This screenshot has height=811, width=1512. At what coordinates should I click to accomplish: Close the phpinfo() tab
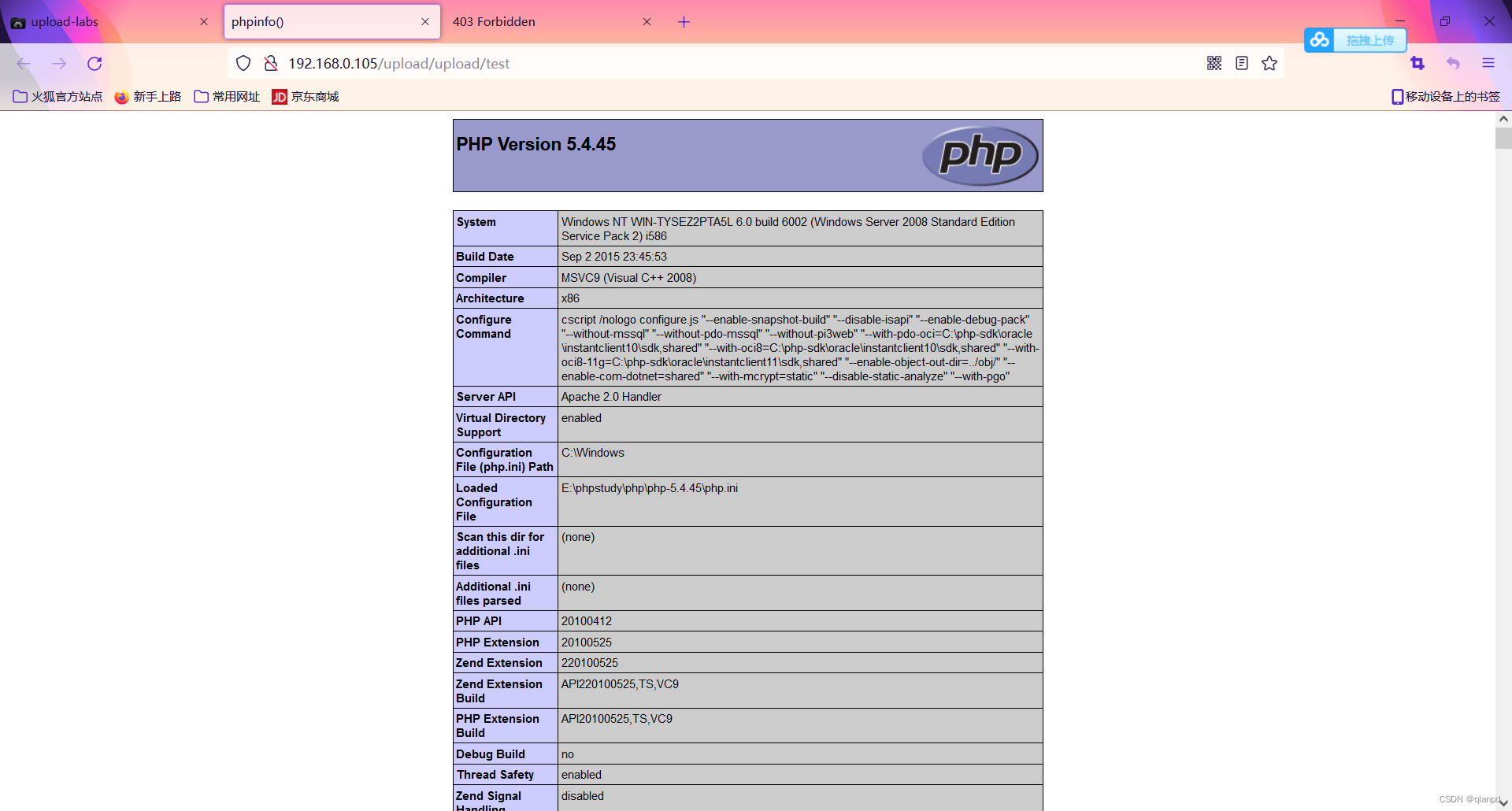click(425, 22)
